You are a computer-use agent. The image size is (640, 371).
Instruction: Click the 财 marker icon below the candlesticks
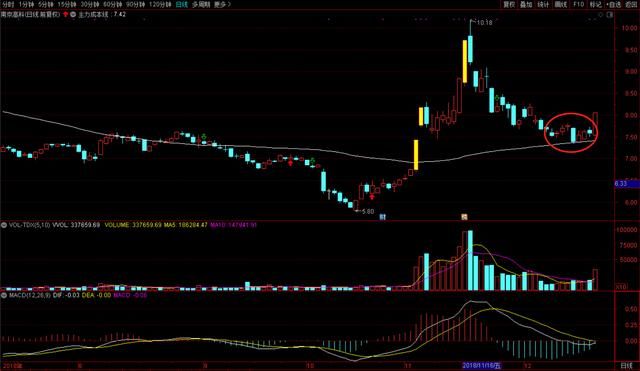(382, 217)
